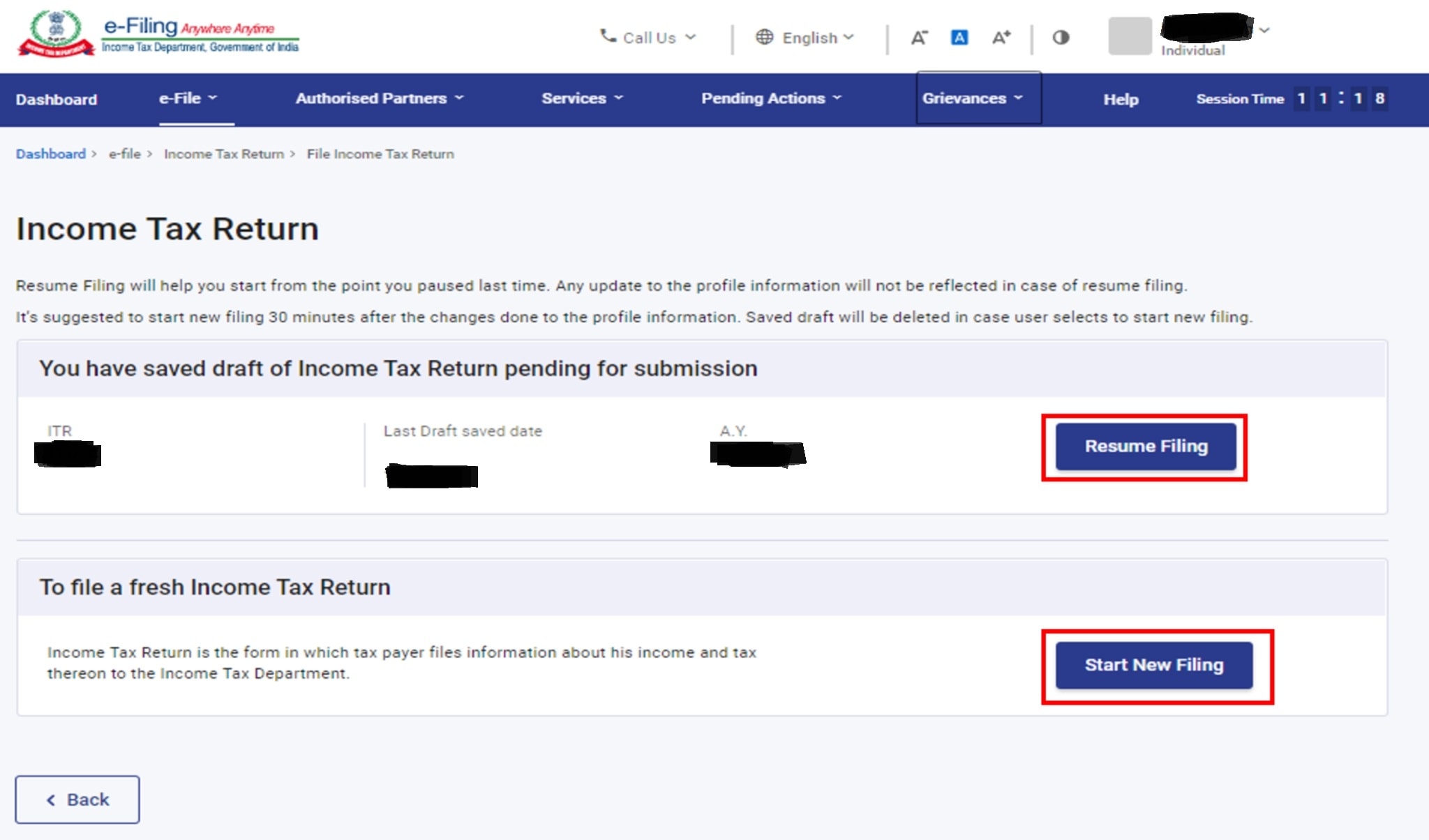Toggle high contrast mode
Screen dimensions: 1429x840
[x=1061, y=38]
